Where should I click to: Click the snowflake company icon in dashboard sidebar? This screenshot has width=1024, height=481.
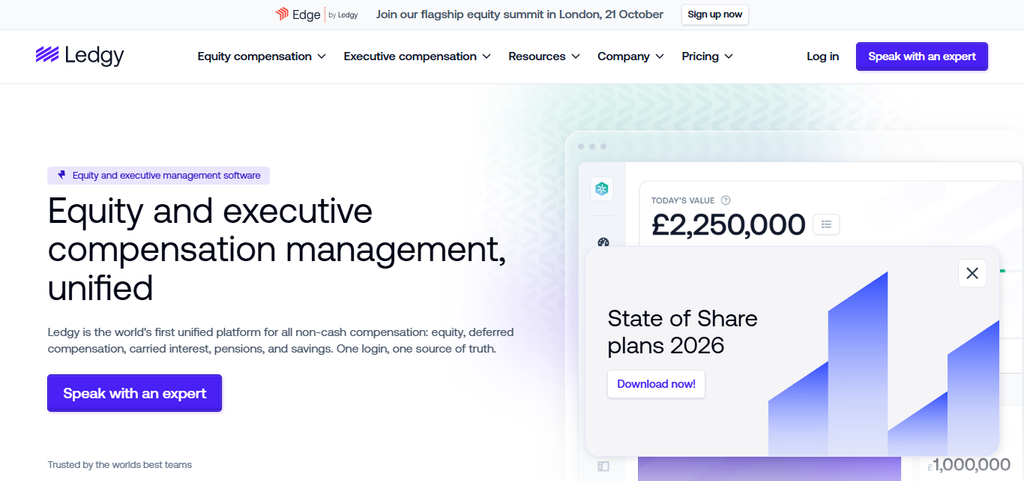pyautogui.click(x=601, y=189)
